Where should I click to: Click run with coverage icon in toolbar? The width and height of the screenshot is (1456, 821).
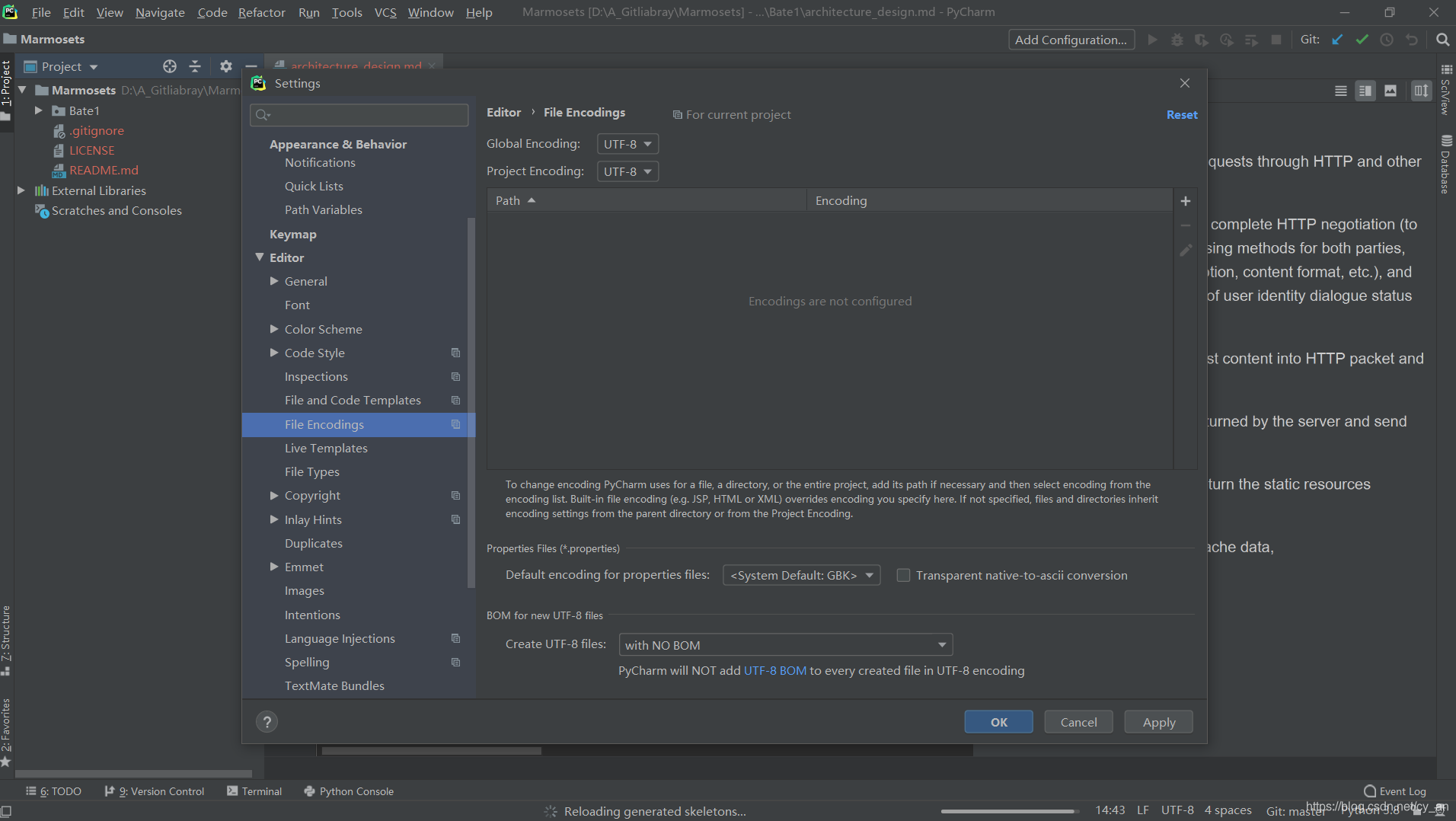pyautogui.click(x=1202, y=40)
